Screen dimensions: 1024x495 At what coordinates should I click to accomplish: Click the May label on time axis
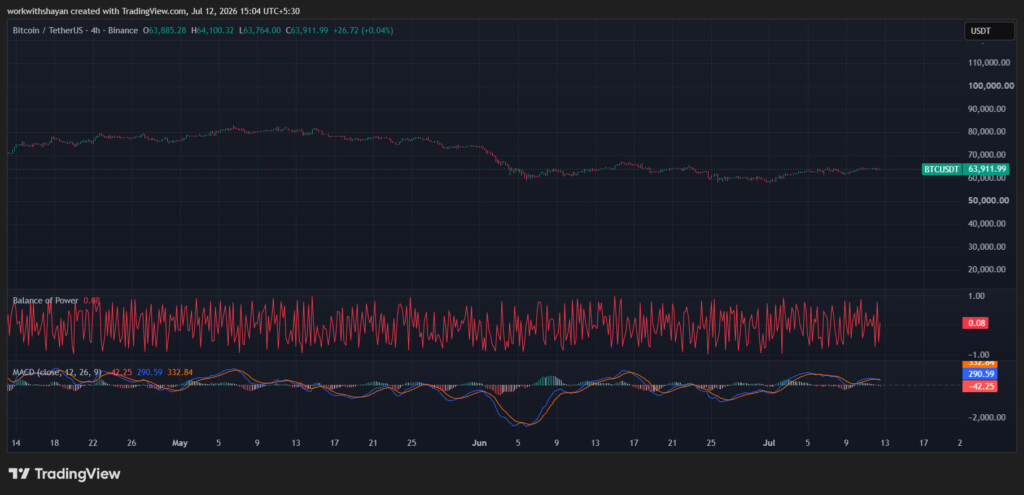coord(180,443)
